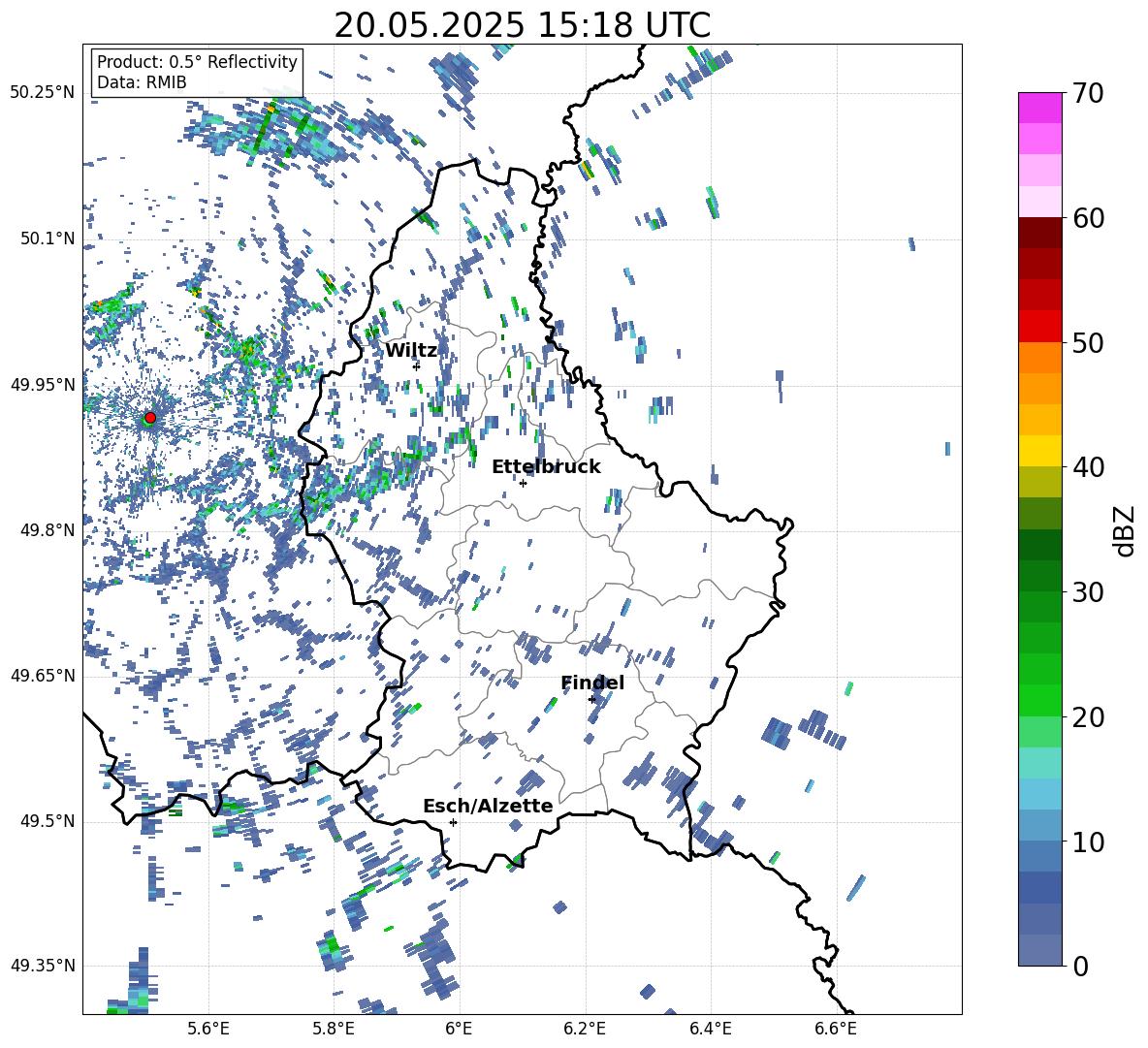The width and height of the screenshot is (1148, 1048).
Task: Click the 6.4°E longitude label
Action: pos(710,1029)
